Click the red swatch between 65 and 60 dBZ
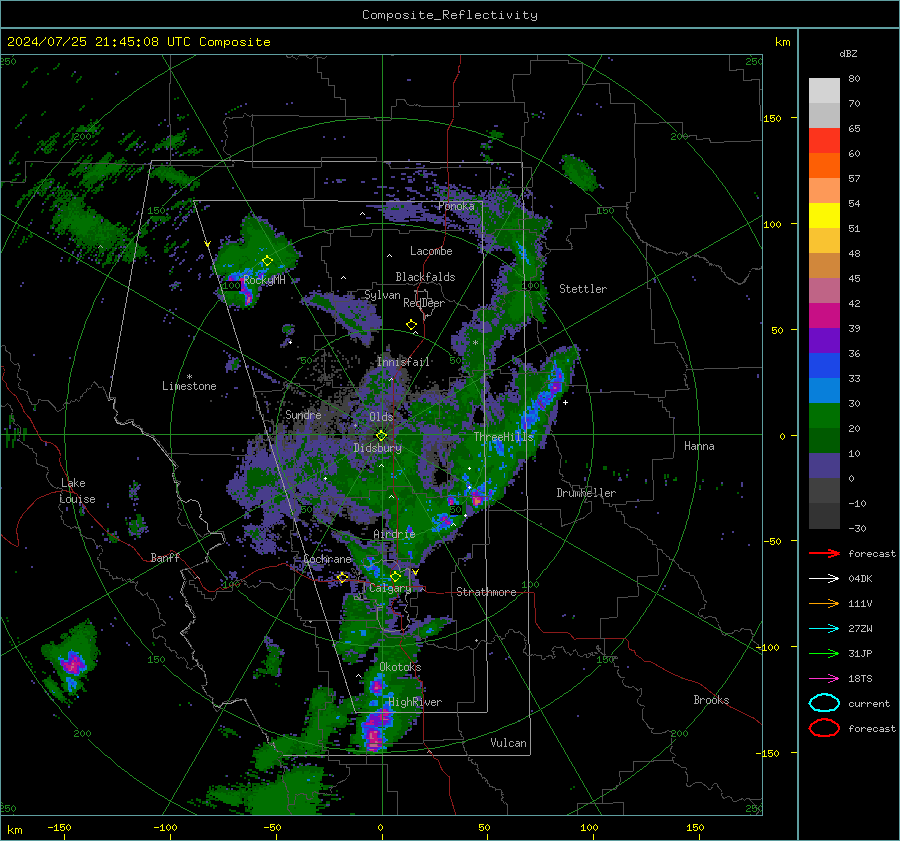This screenshot has width=900, height=841. click(824, 141)
